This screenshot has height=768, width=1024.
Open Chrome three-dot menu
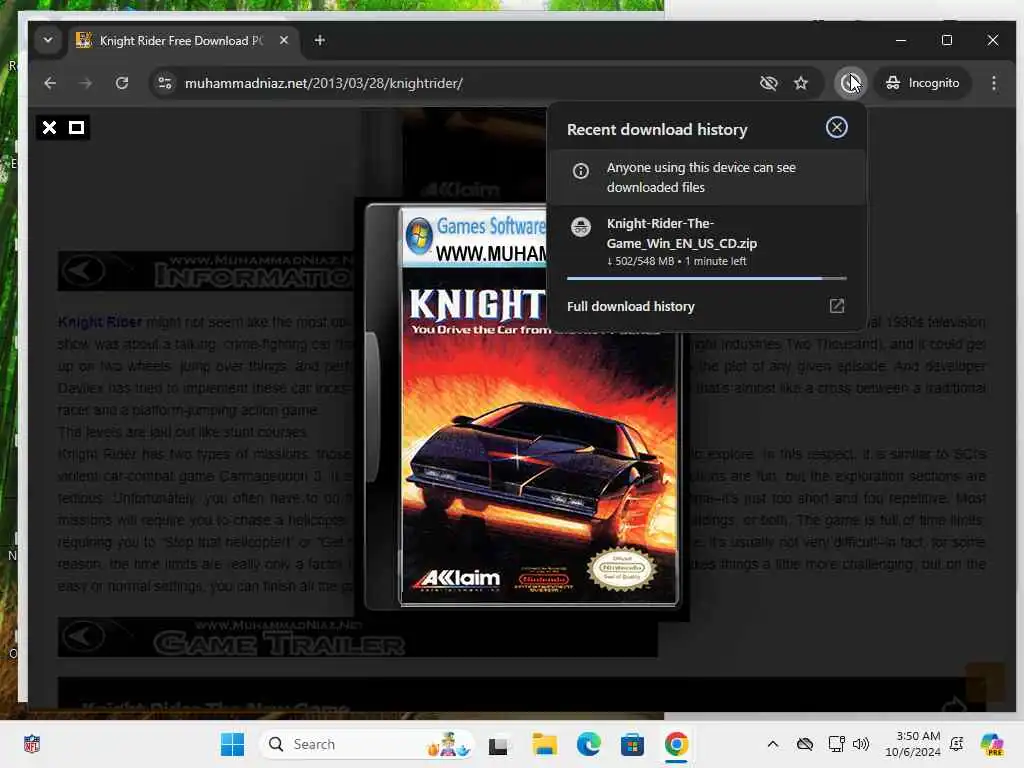tap(994, 83)
